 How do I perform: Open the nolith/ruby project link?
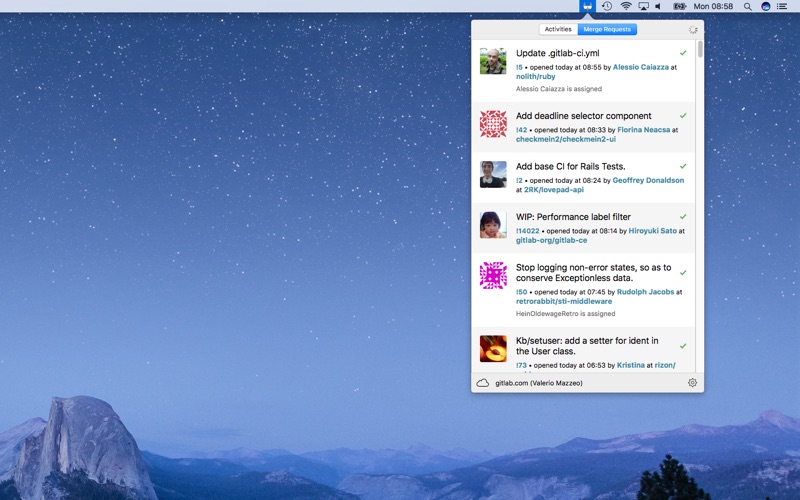click(536, 77)
